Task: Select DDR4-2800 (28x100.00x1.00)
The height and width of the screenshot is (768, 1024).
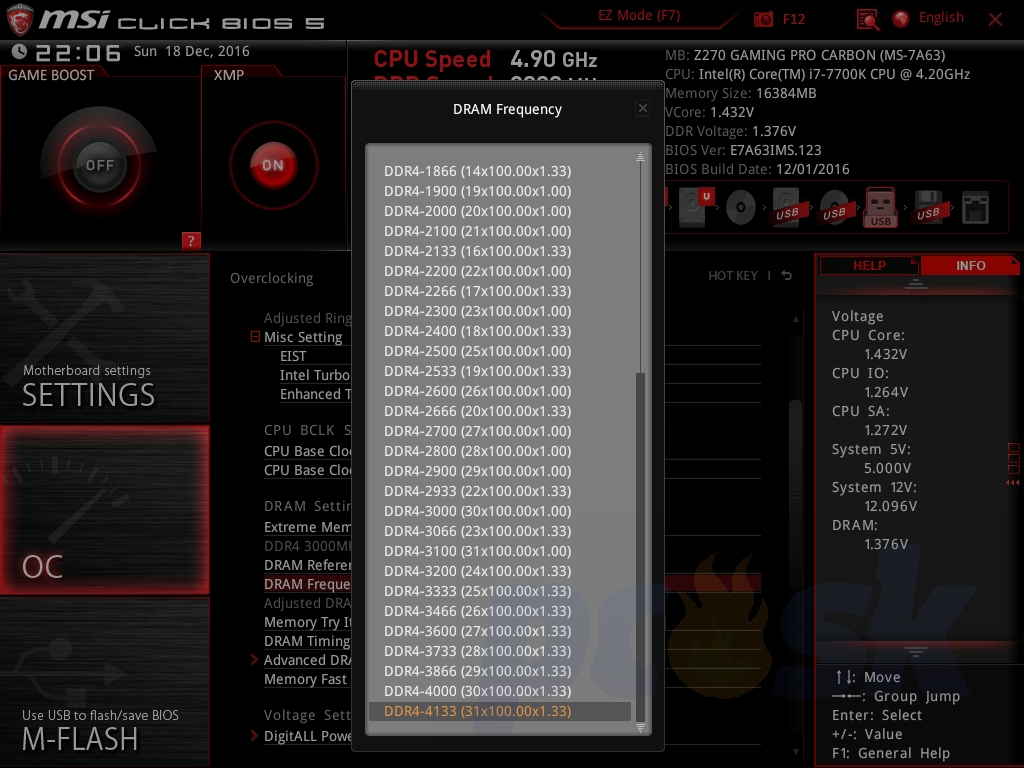Action: tap(500, 451)
